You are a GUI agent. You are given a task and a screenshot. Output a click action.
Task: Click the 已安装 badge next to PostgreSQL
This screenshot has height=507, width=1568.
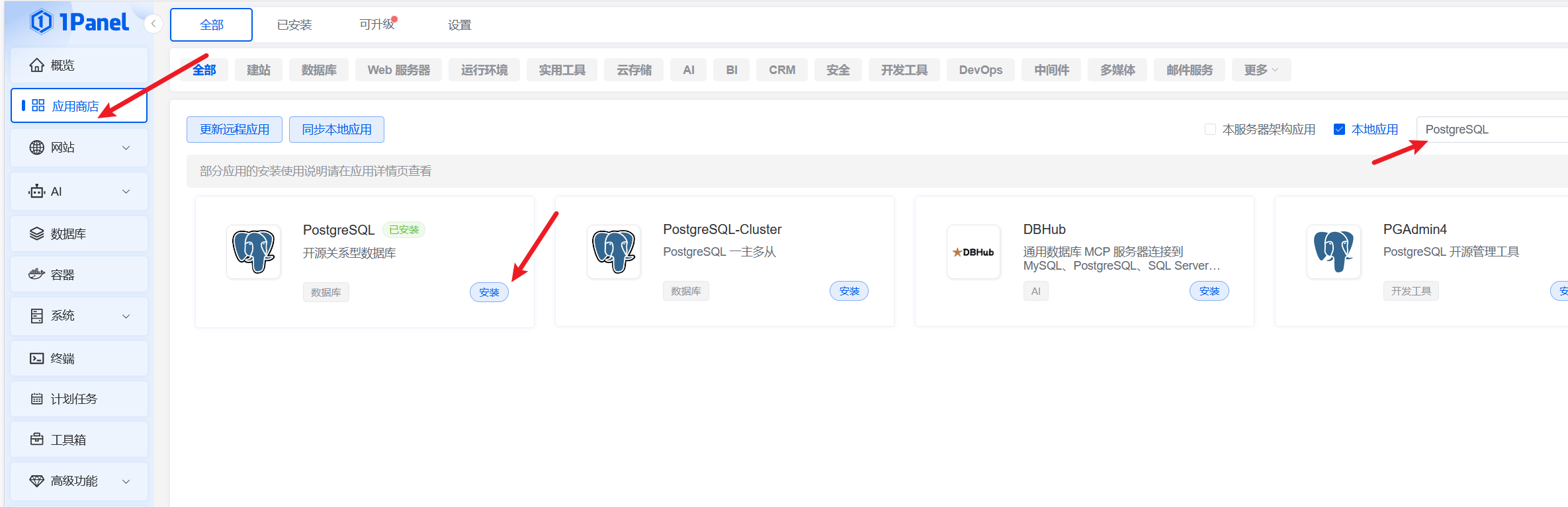(404, 229)
